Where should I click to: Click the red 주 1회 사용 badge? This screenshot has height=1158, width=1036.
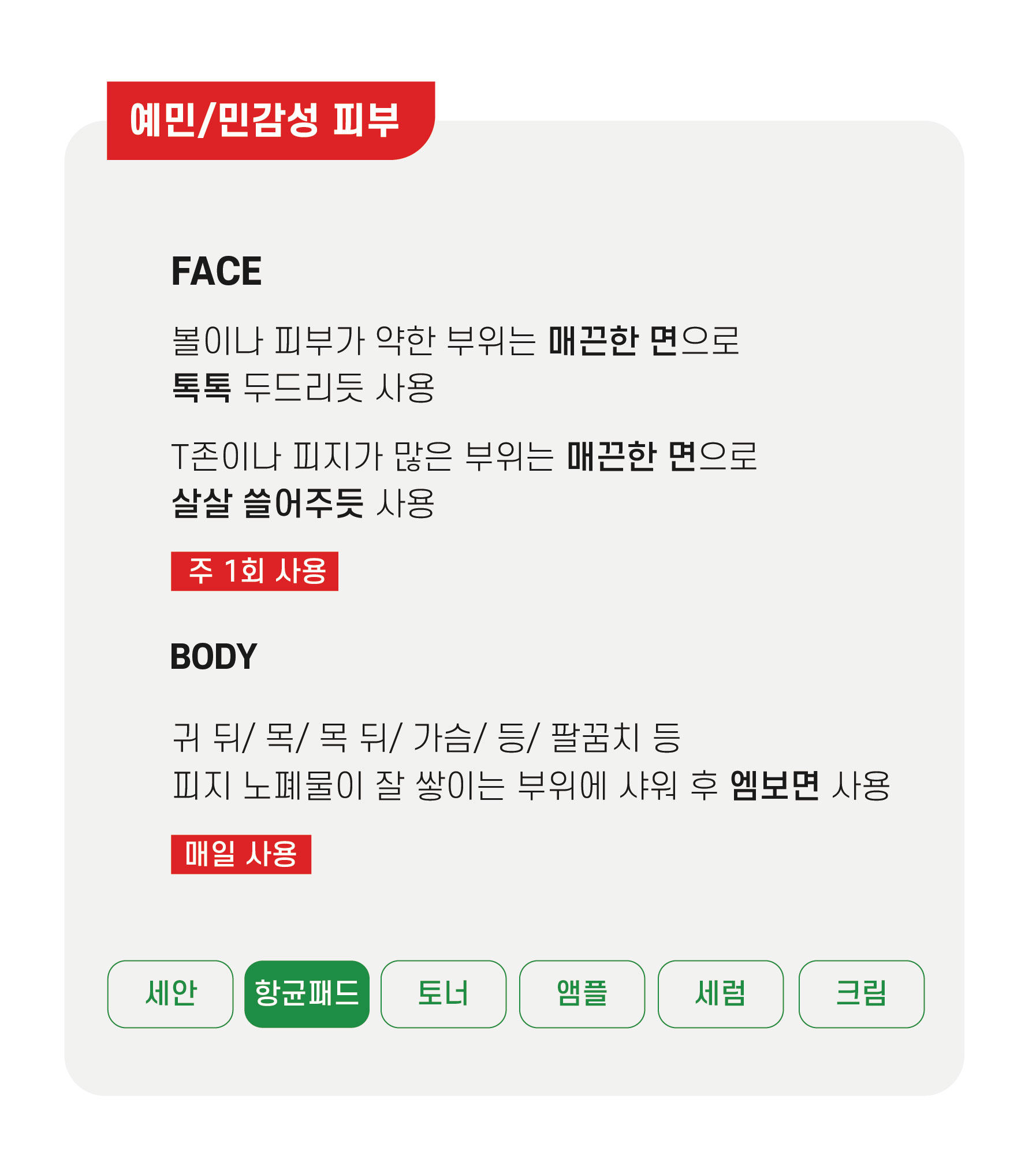[x=255, y=571]
